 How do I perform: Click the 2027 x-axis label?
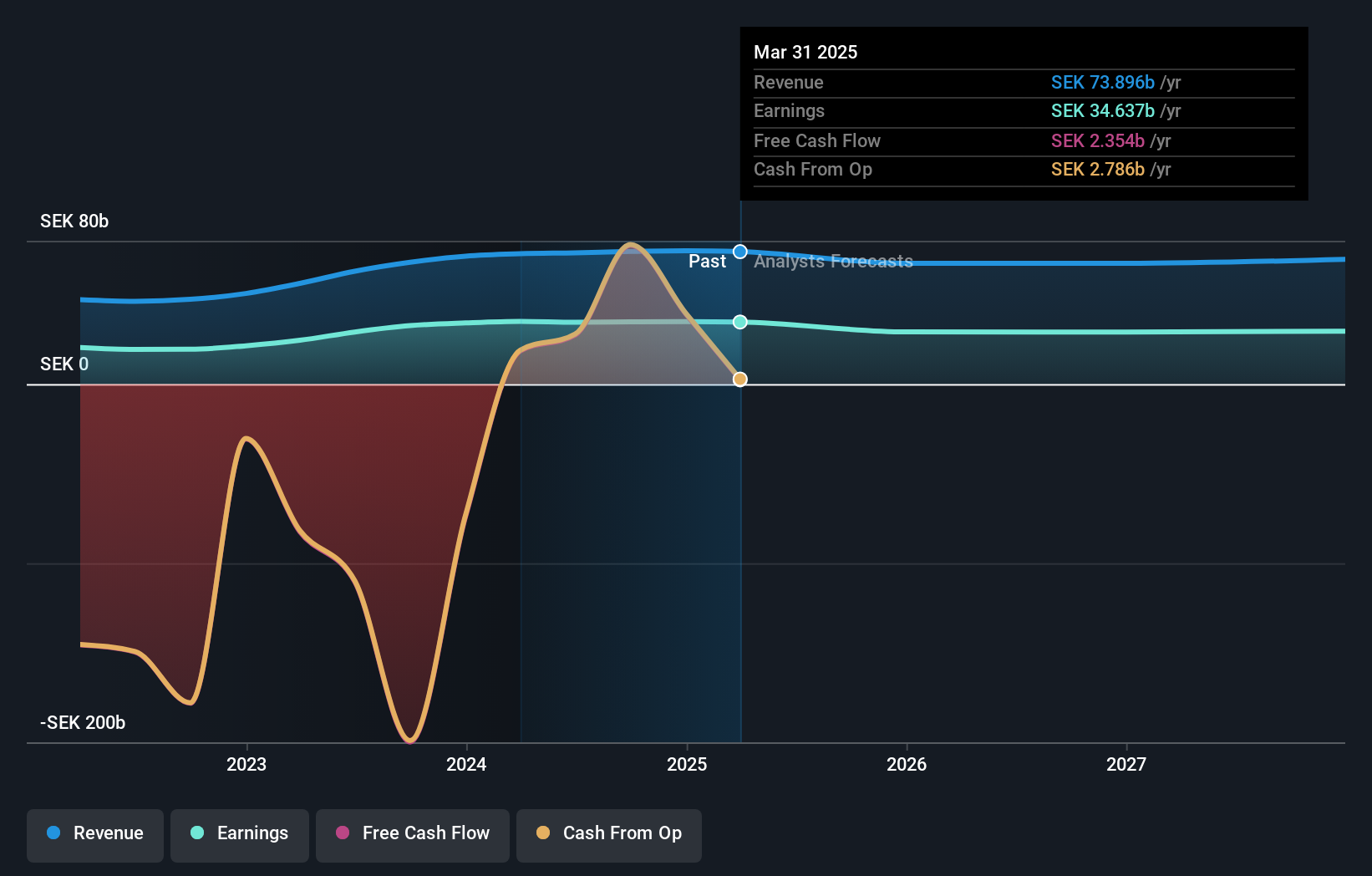pyautogui.click(x=1126, y=764)
